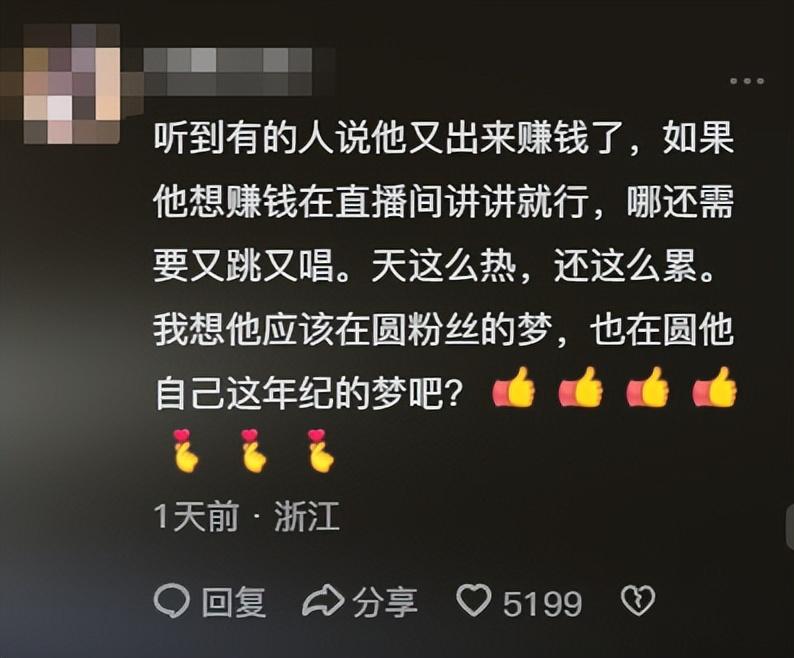Click the reply speech bubble icon
794x658 pixels.
[x=172, y=601]
